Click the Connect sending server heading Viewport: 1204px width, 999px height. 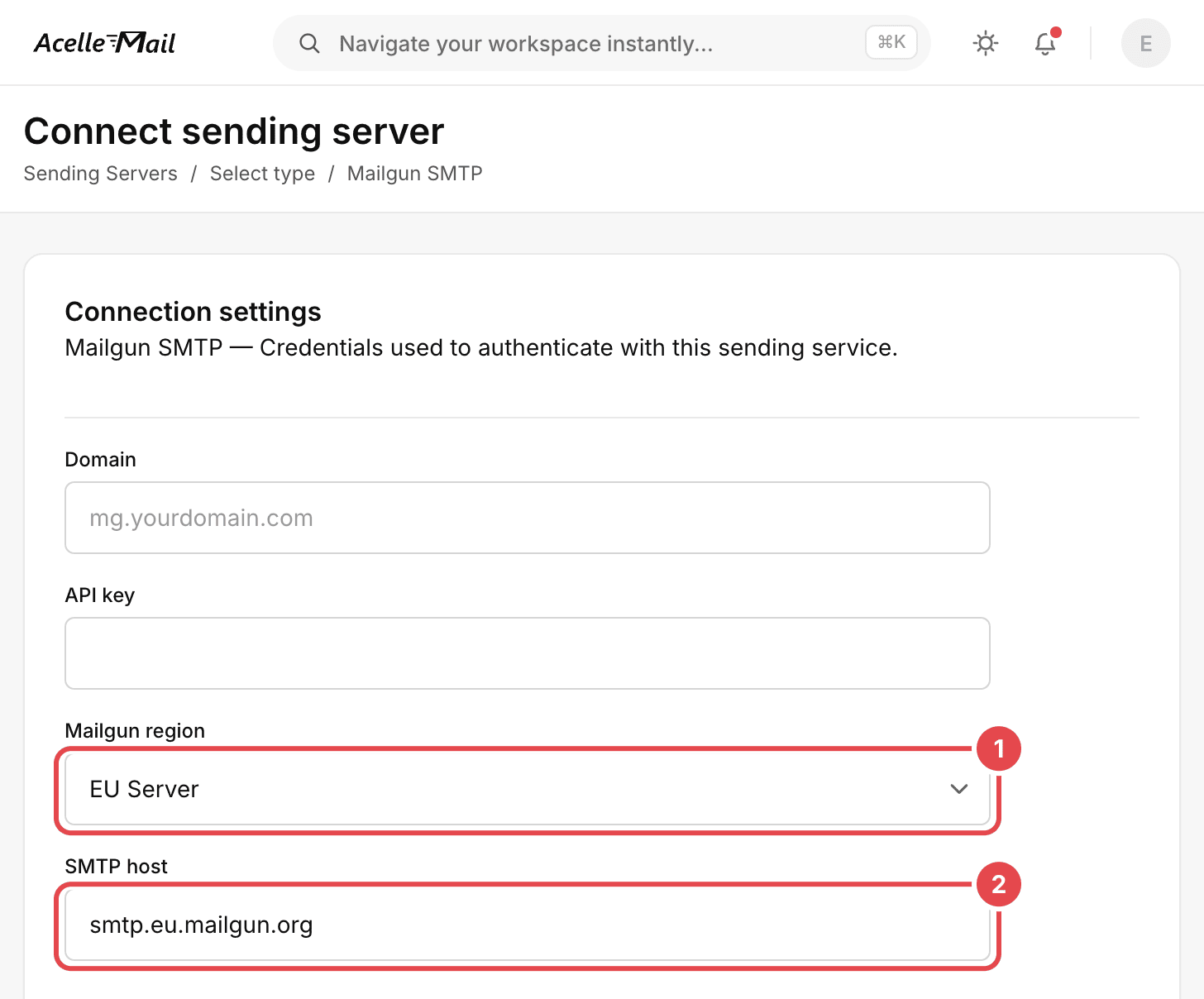[234, 131]
